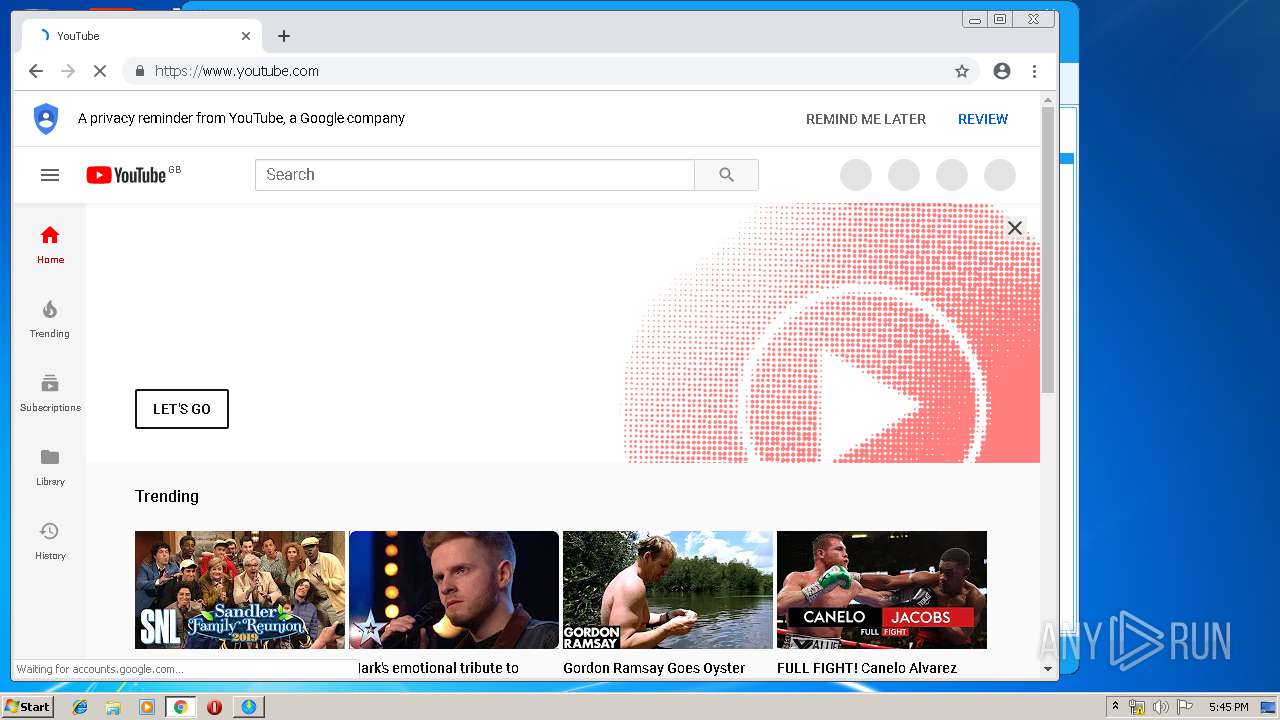Click the browser forward arrow
Viewport: 1280px width, 720px height.
coord(68,71)
